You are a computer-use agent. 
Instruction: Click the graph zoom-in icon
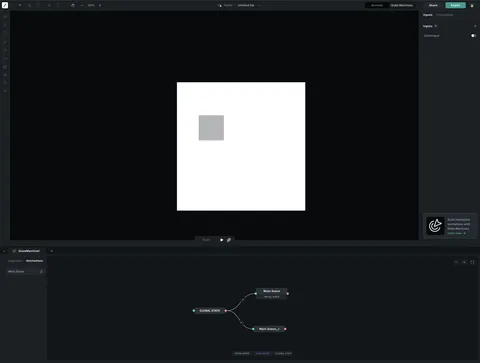[x=464, y=262]
